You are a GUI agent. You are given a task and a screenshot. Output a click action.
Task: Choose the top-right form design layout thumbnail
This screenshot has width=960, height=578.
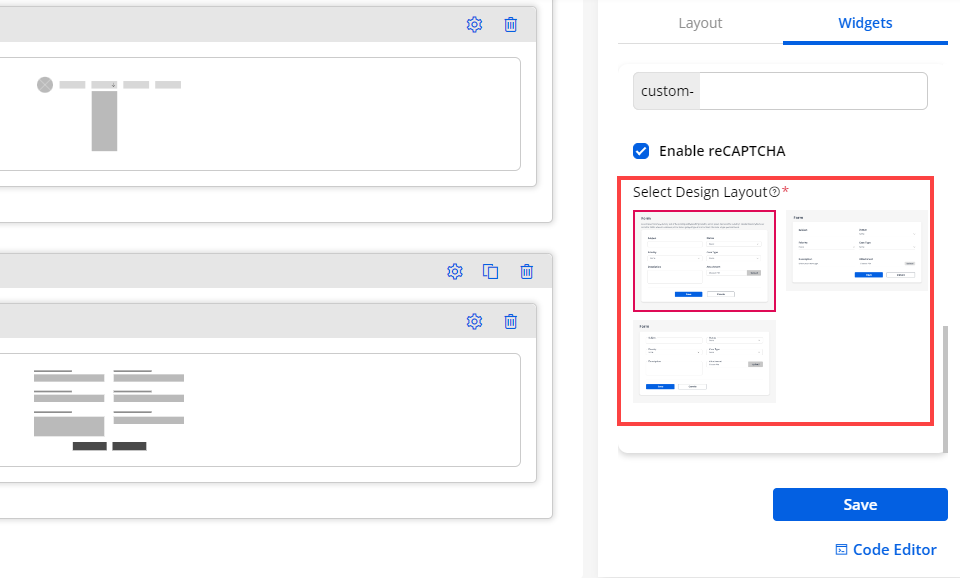(855, 250)
